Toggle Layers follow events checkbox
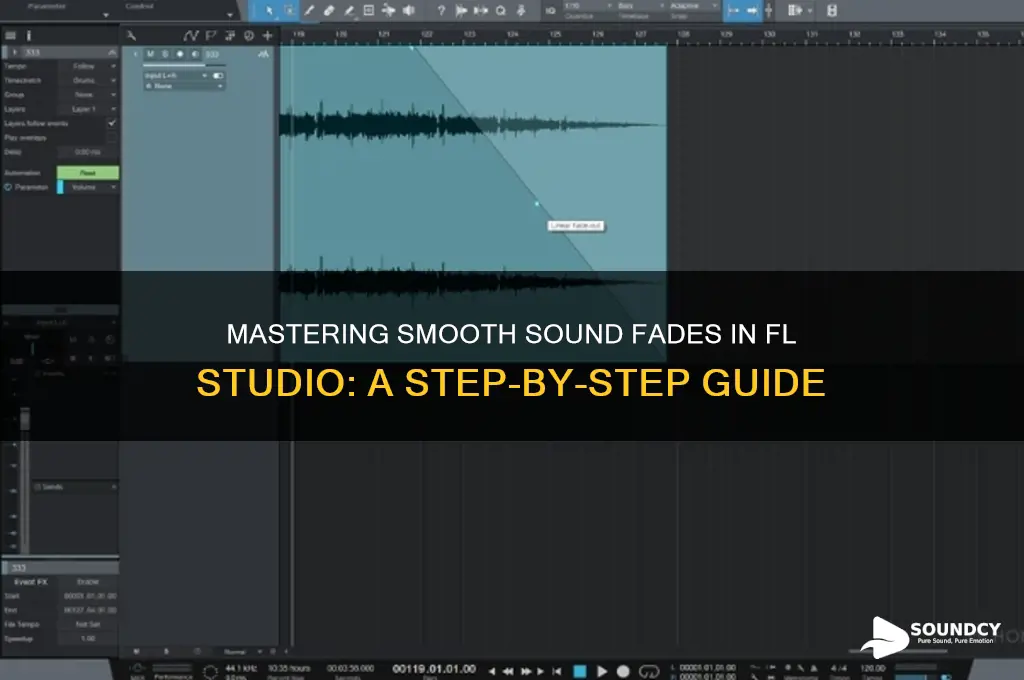The height and width of the screenshot is (680, 1024). pyautogui.click(x=112, y=123)
